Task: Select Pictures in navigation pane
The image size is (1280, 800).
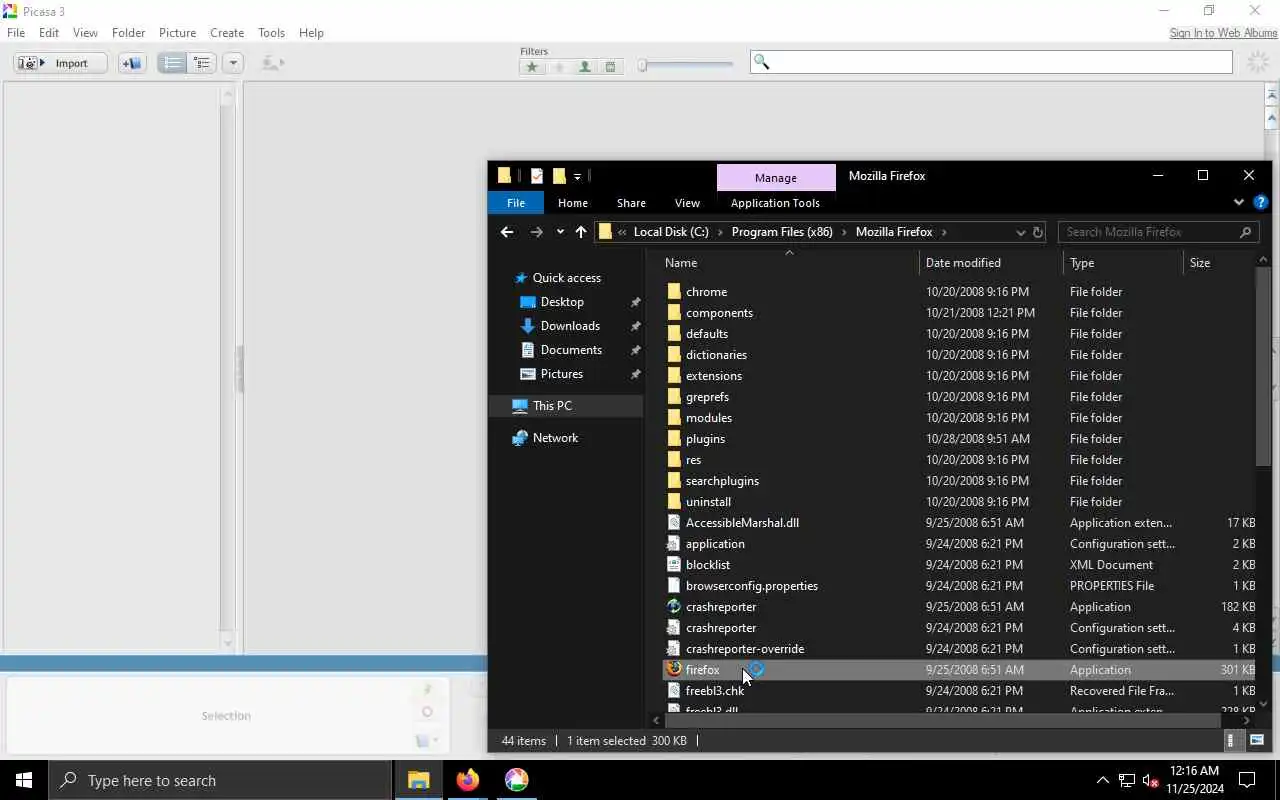Action: [x=561, y=374]
